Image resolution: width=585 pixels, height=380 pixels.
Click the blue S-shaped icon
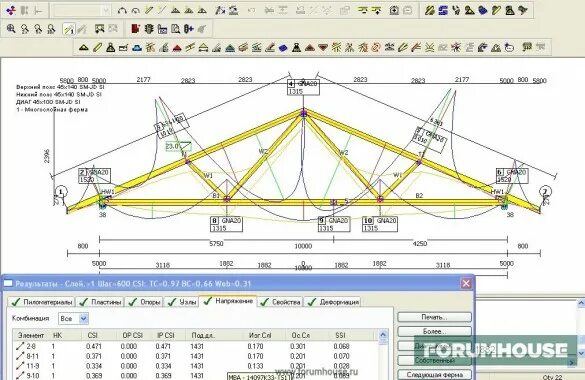(443, 10)
